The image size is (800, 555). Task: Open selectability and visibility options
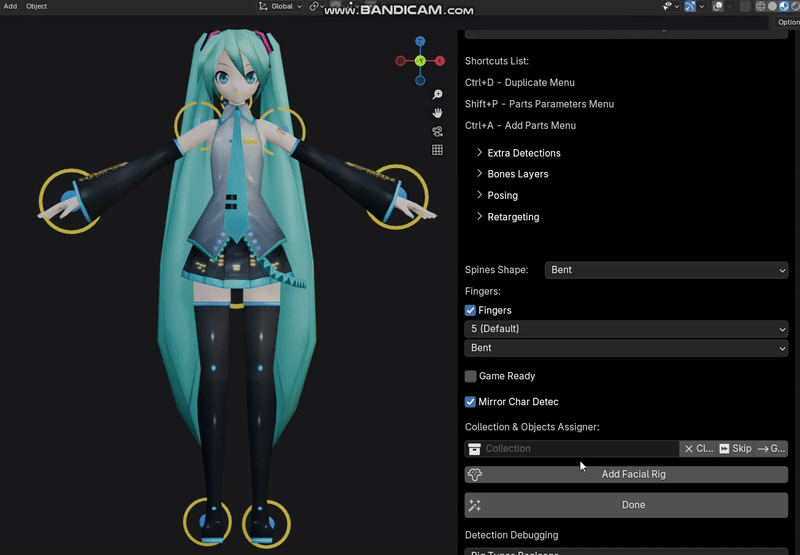point(670,6)
